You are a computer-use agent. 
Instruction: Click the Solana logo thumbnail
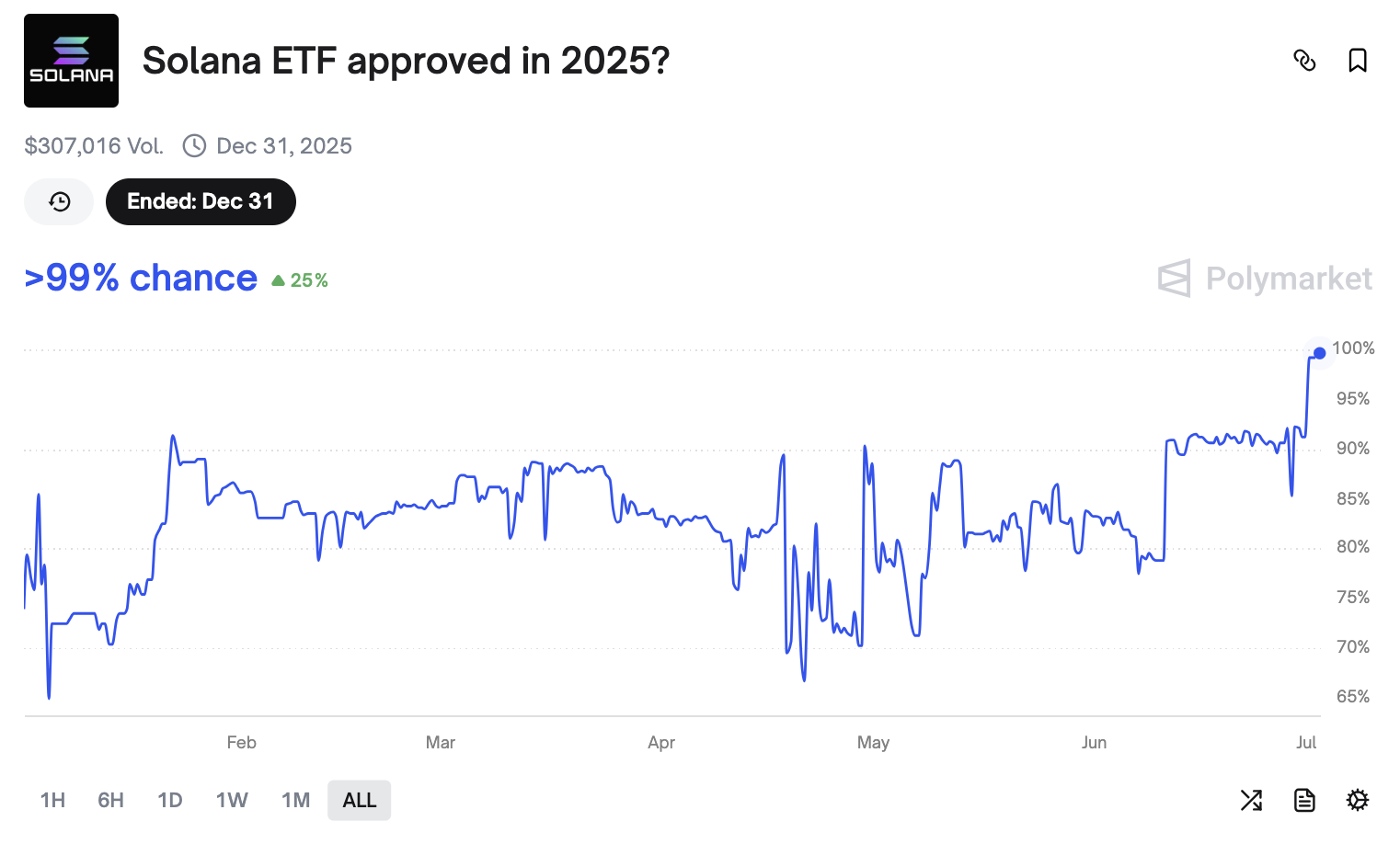click(x=71, y=61)
